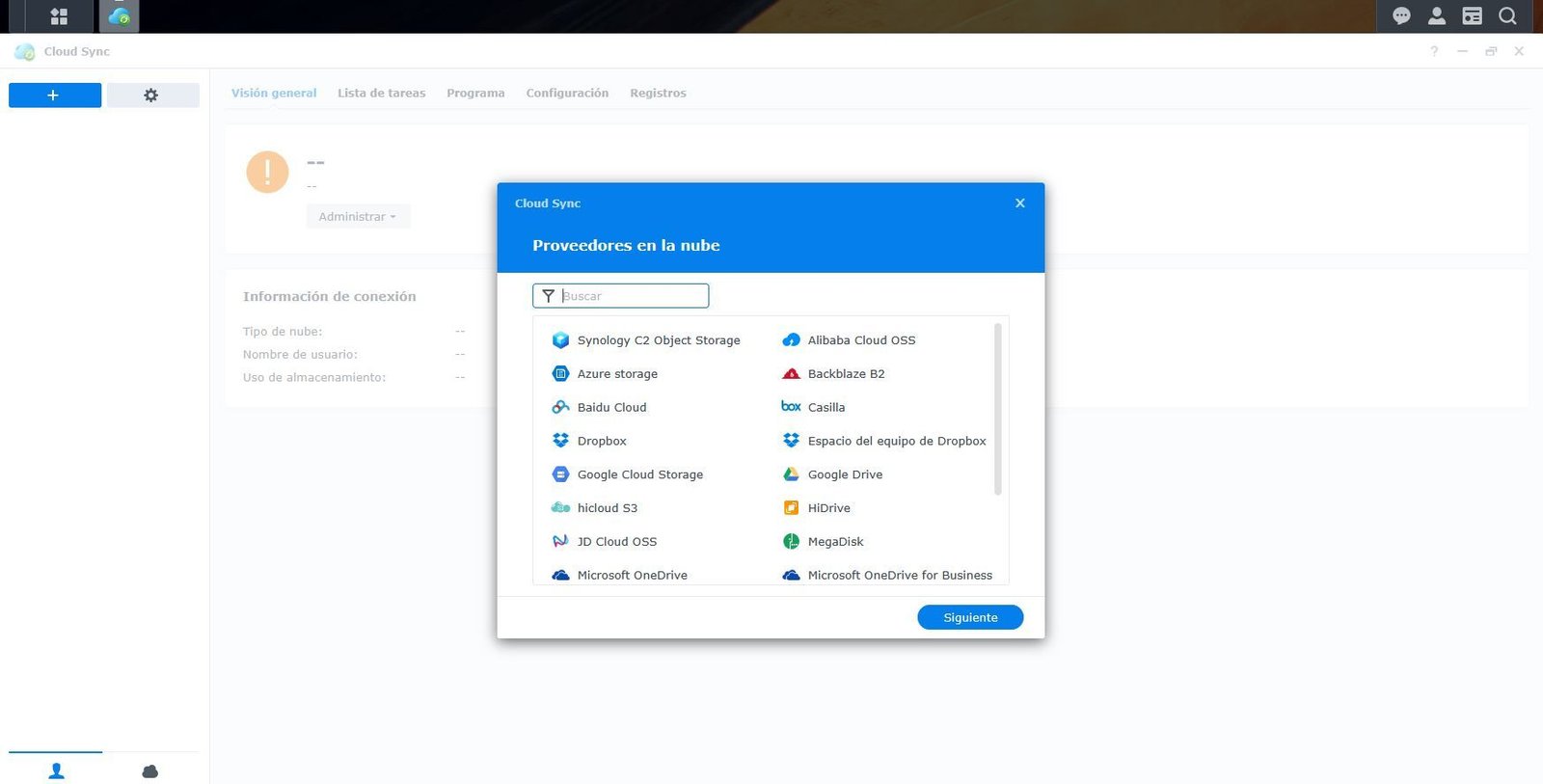Open the DSM search magnifier icon
The image size is (1543, 784).
click(x=1507, y=15)
